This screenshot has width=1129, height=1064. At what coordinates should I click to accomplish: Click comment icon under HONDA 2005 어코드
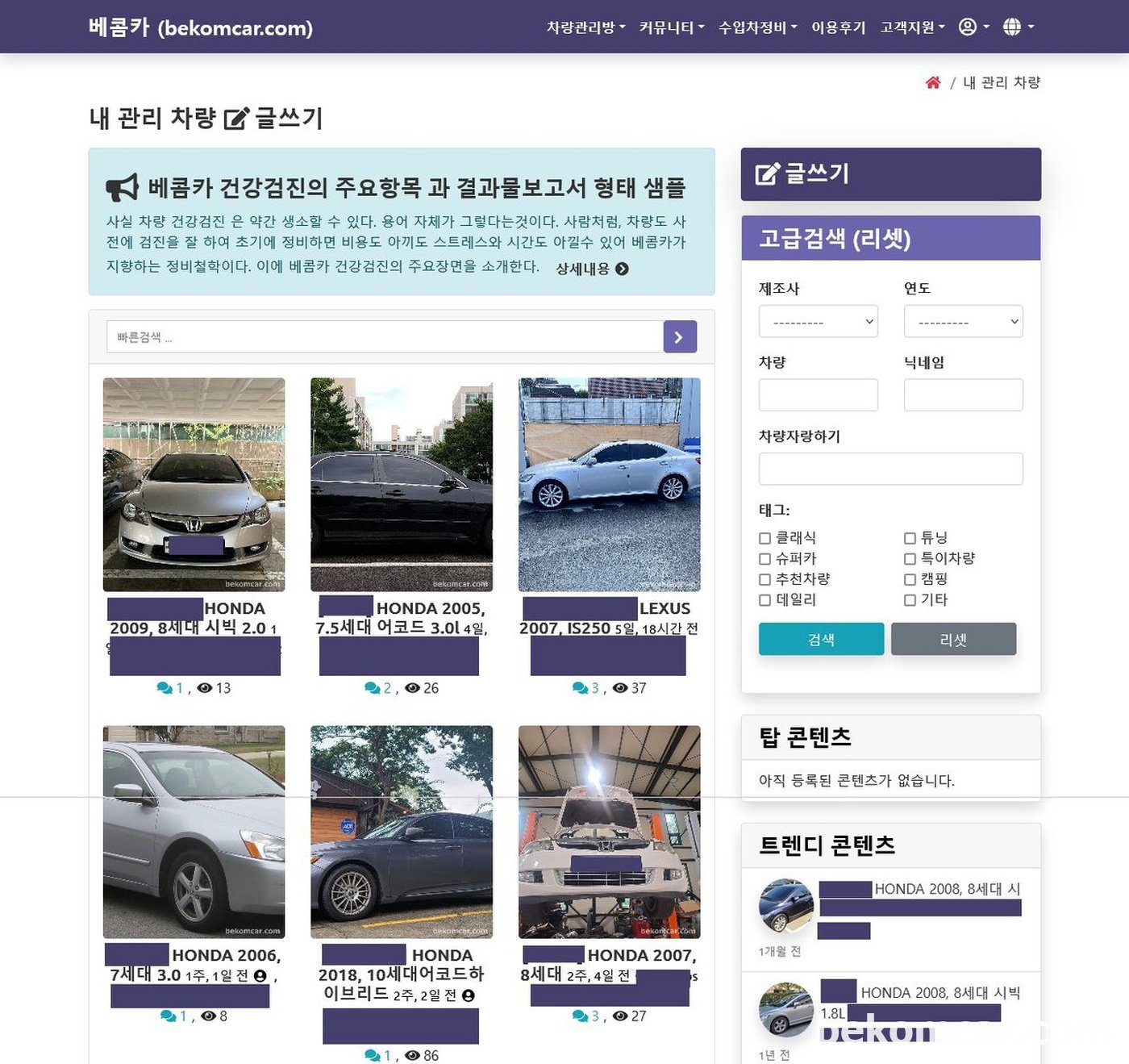pyautogui.click(x=373, y=688)
